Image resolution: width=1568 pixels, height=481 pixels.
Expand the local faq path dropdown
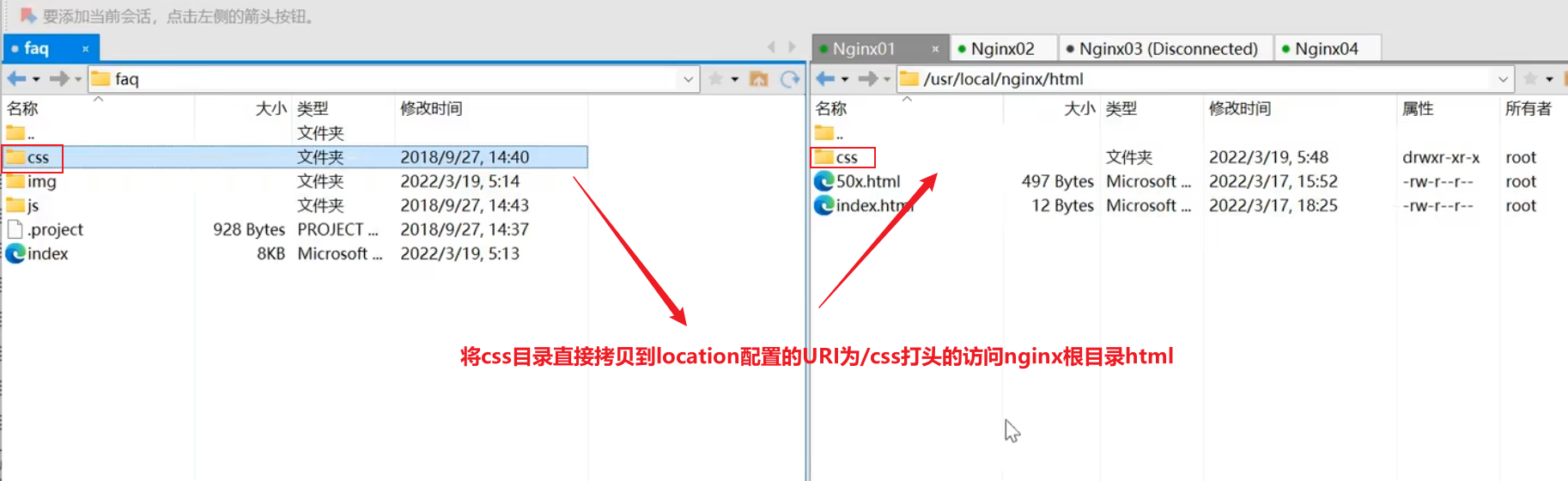click(x=688, y=79)
